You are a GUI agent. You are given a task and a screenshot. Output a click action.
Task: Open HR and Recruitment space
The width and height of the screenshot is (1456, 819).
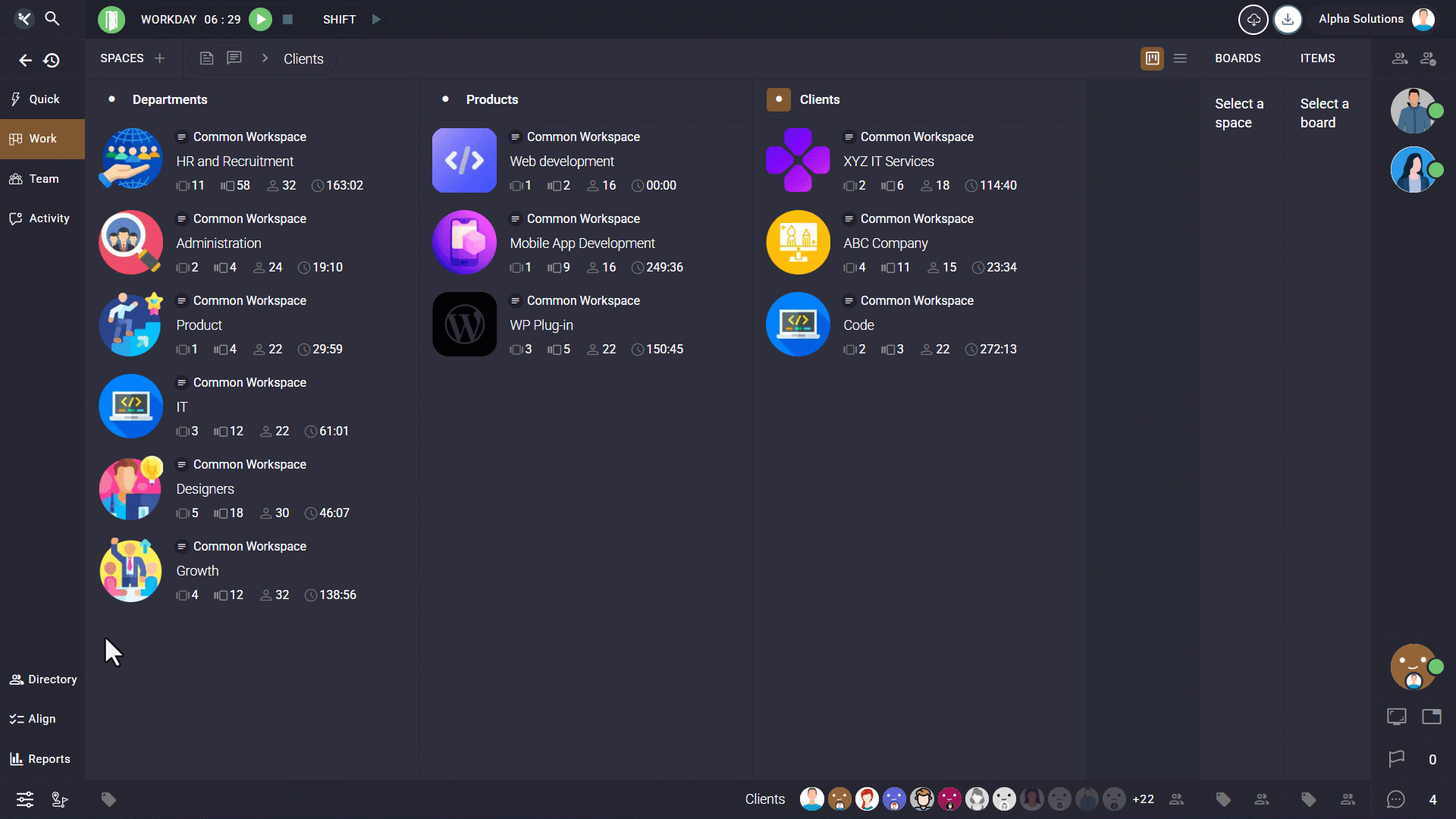tap(235, 162)
